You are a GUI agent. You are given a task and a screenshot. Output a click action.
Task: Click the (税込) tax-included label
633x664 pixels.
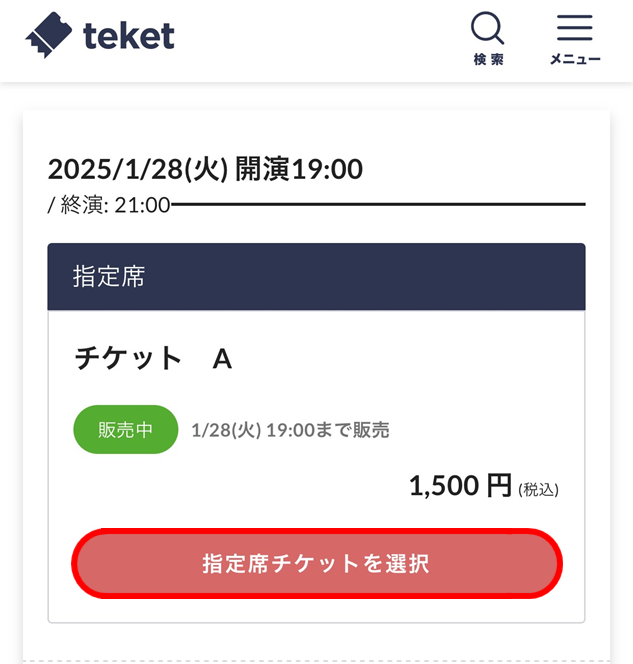(538, 490)
